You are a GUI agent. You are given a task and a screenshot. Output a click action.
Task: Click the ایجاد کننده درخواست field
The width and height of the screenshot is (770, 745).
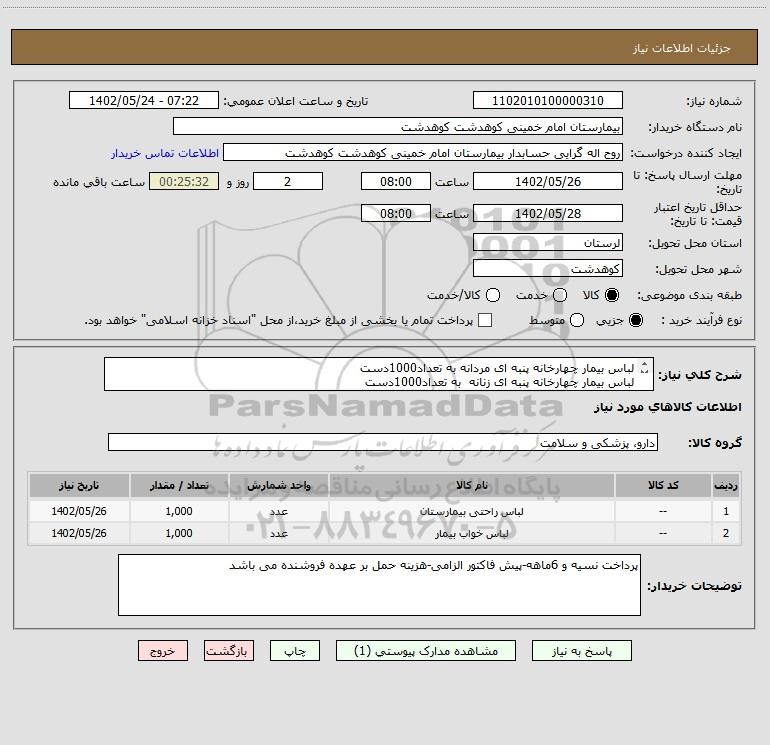click(x=423, y=153)
